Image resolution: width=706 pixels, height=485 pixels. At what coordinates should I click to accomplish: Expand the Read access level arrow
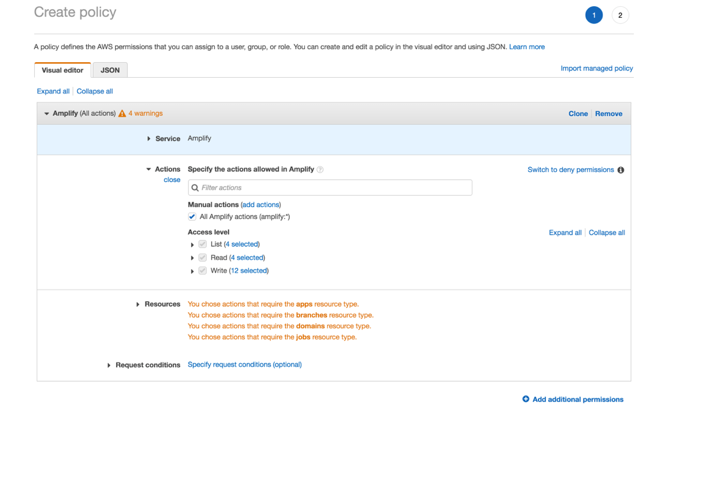192,258
